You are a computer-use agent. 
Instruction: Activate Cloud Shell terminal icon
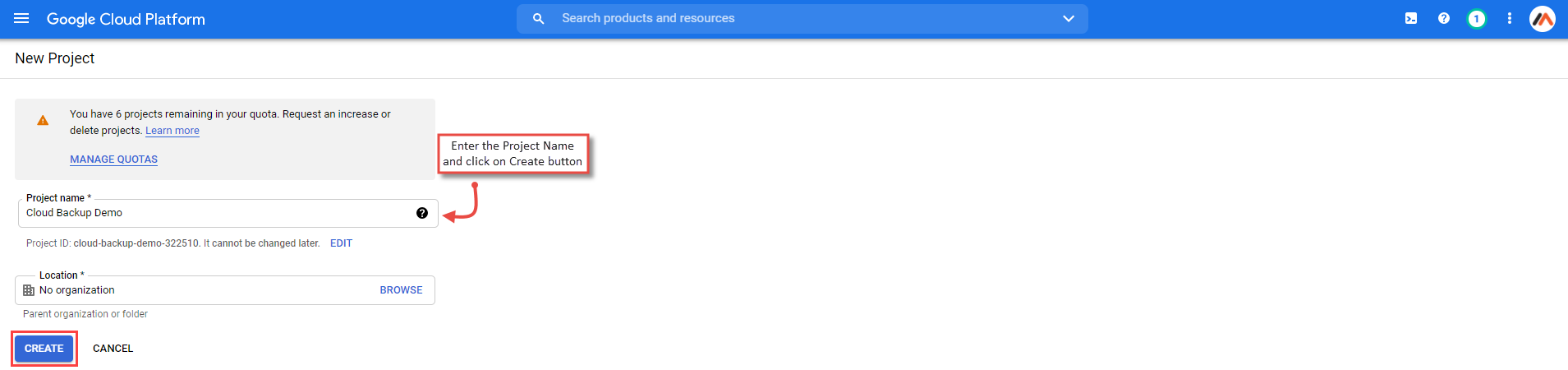1411,18
